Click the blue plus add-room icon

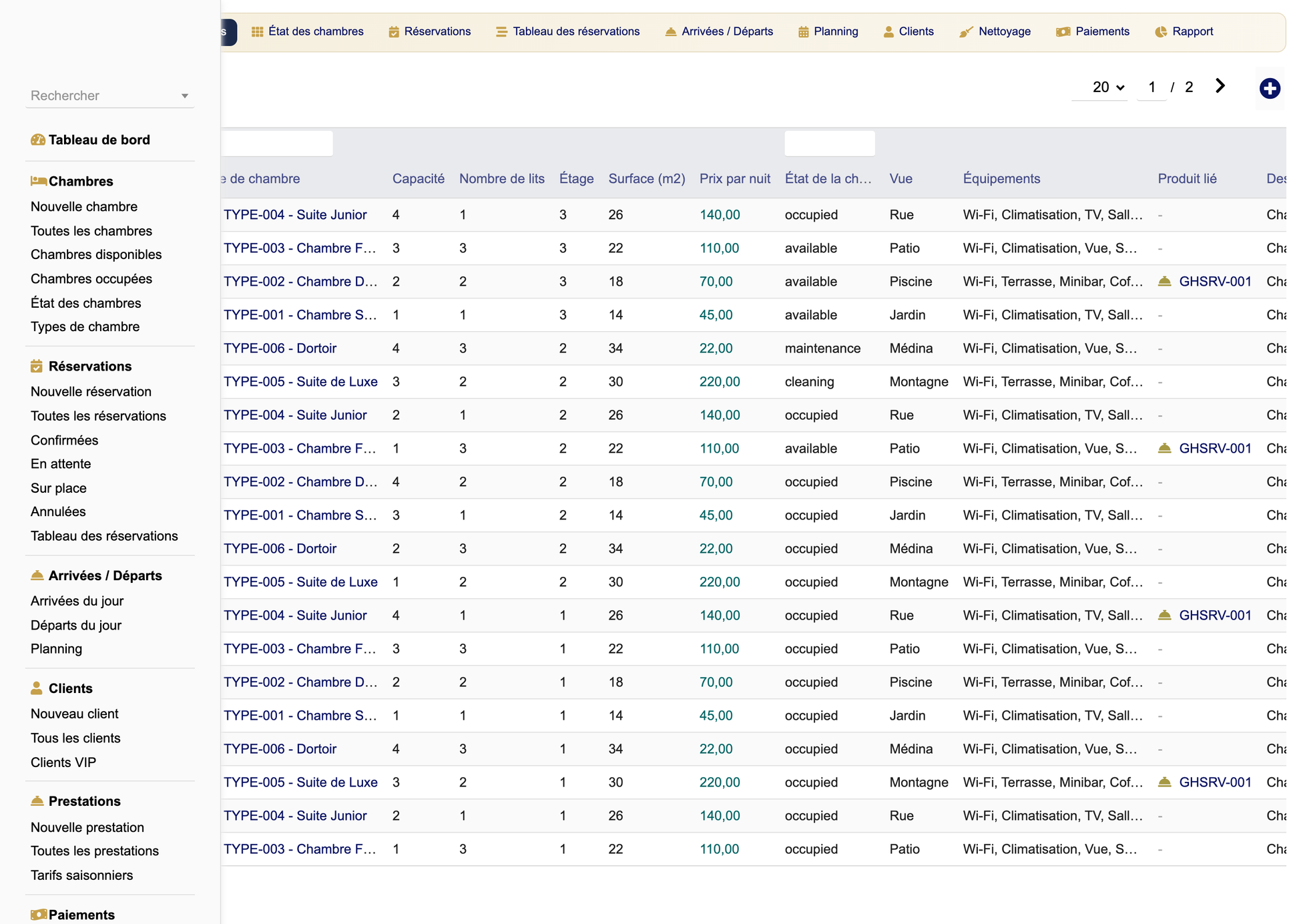[1270, 88]
